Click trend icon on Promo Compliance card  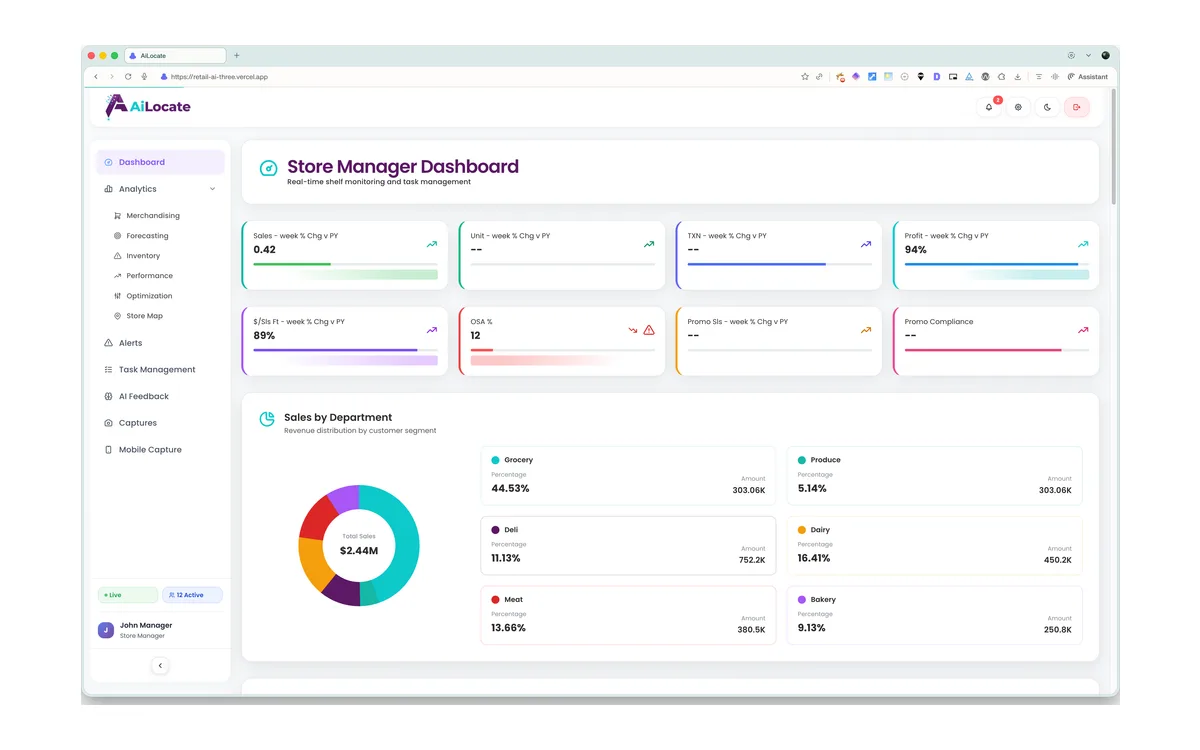(x=1082, y=330)
